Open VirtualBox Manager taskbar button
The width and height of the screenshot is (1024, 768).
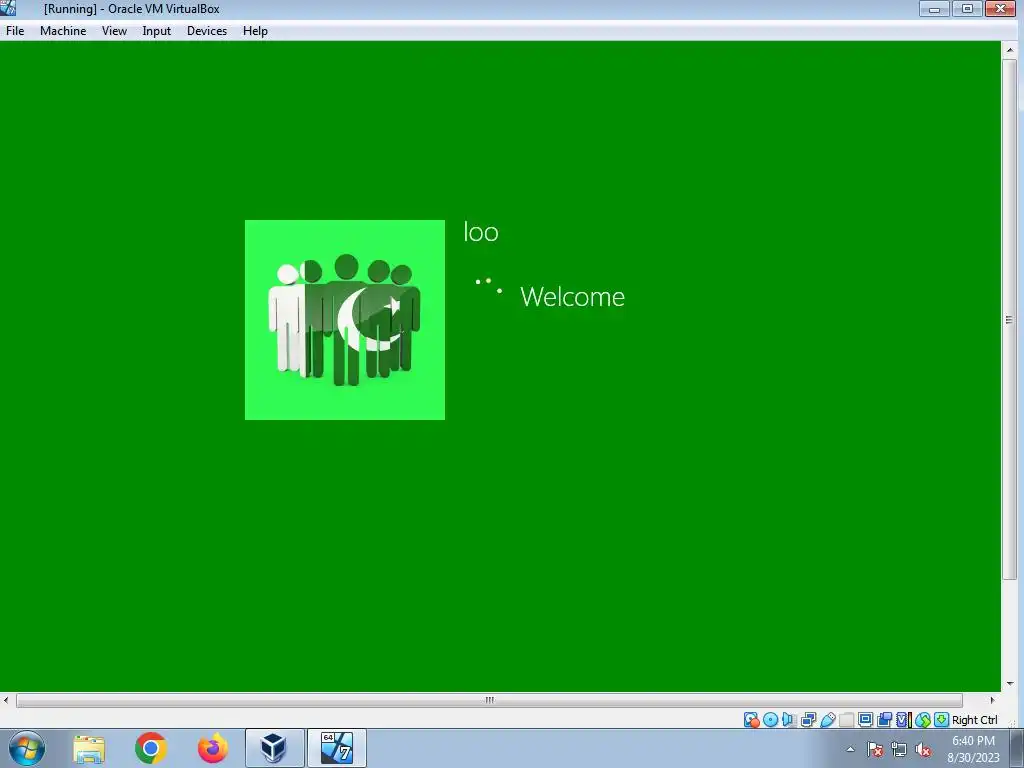(x=274, y=748)
